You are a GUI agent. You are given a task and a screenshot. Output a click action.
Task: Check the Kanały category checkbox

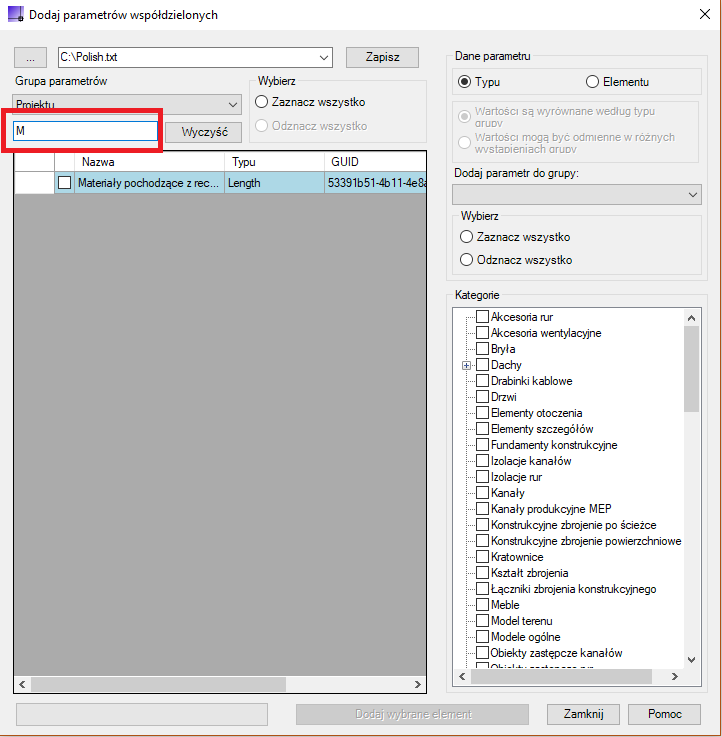(x=482, y=492)
